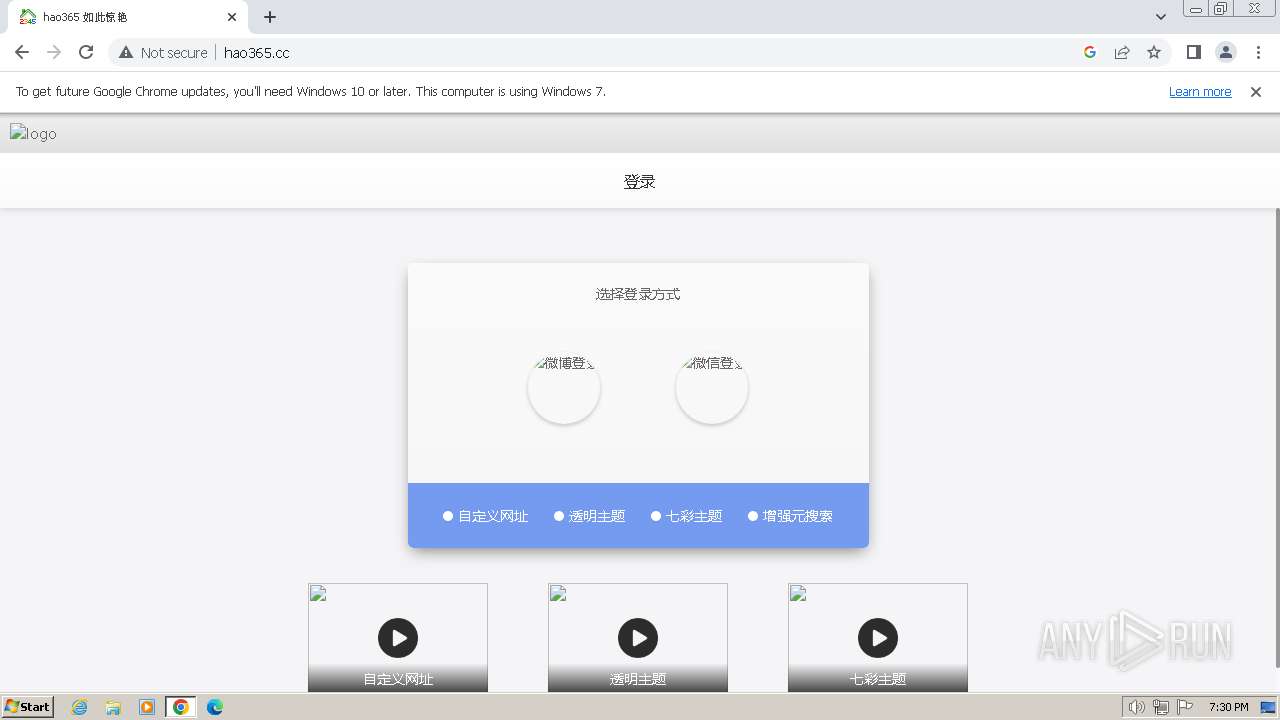Select the 七彩主题 feature item

pos(686,516)
